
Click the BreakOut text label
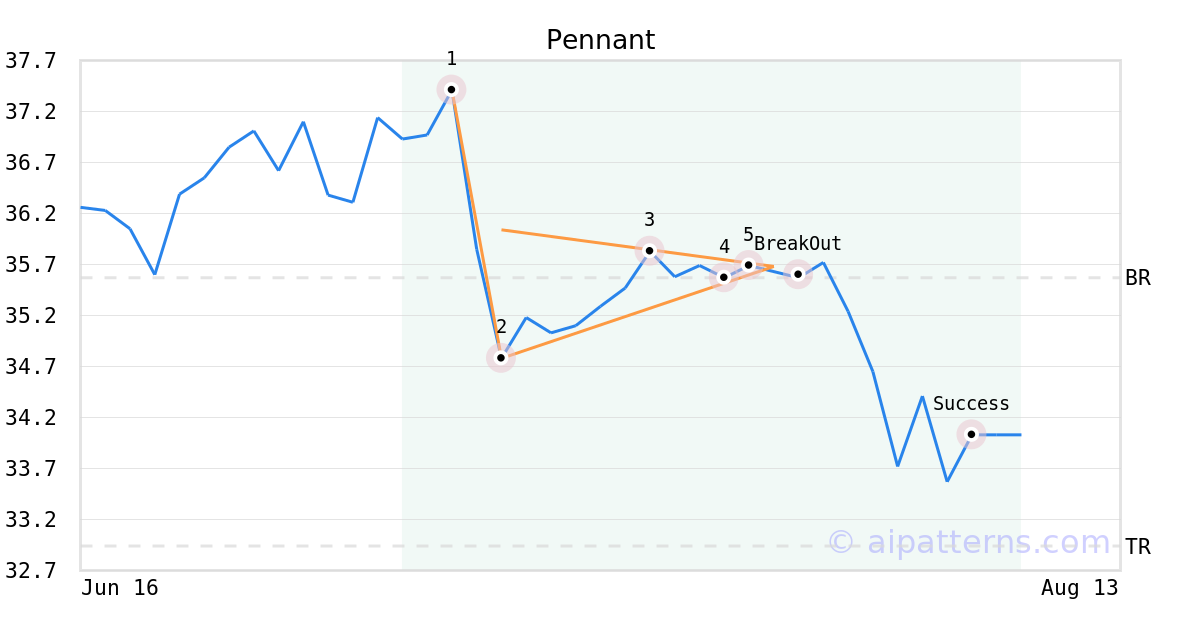click(798, 244)
